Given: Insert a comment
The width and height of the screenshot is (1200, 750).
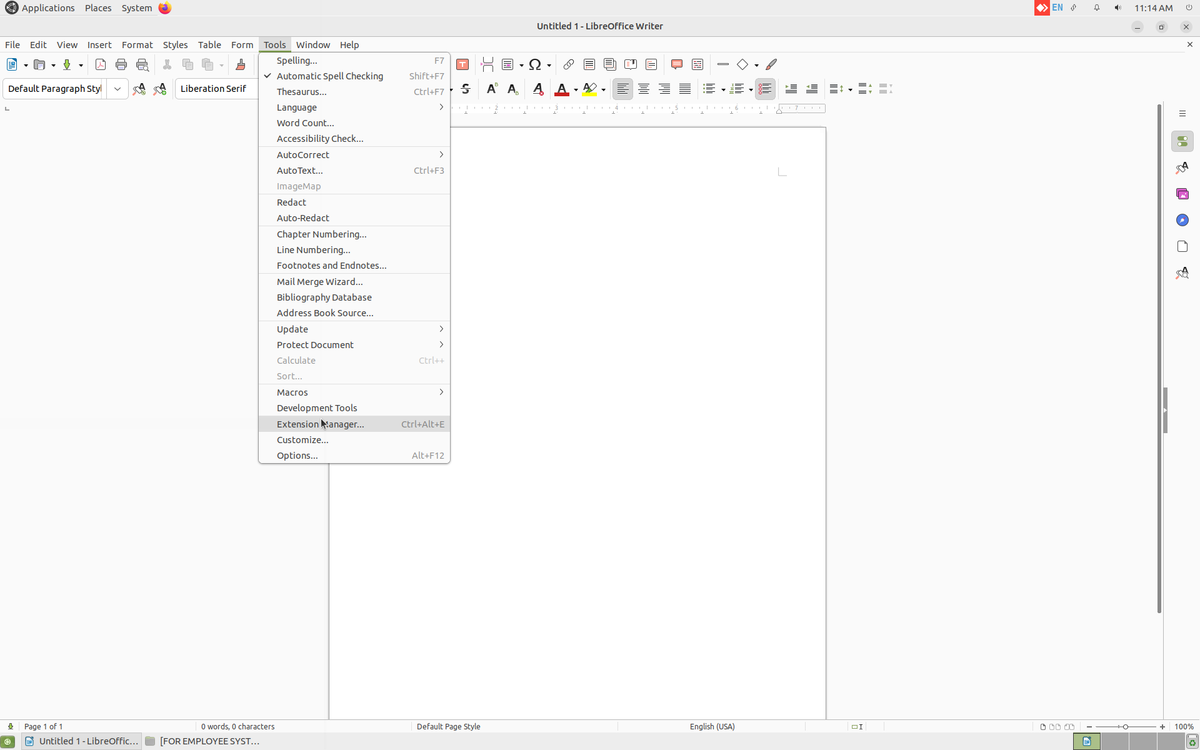Looking at the screenshot, I should 676,64.
